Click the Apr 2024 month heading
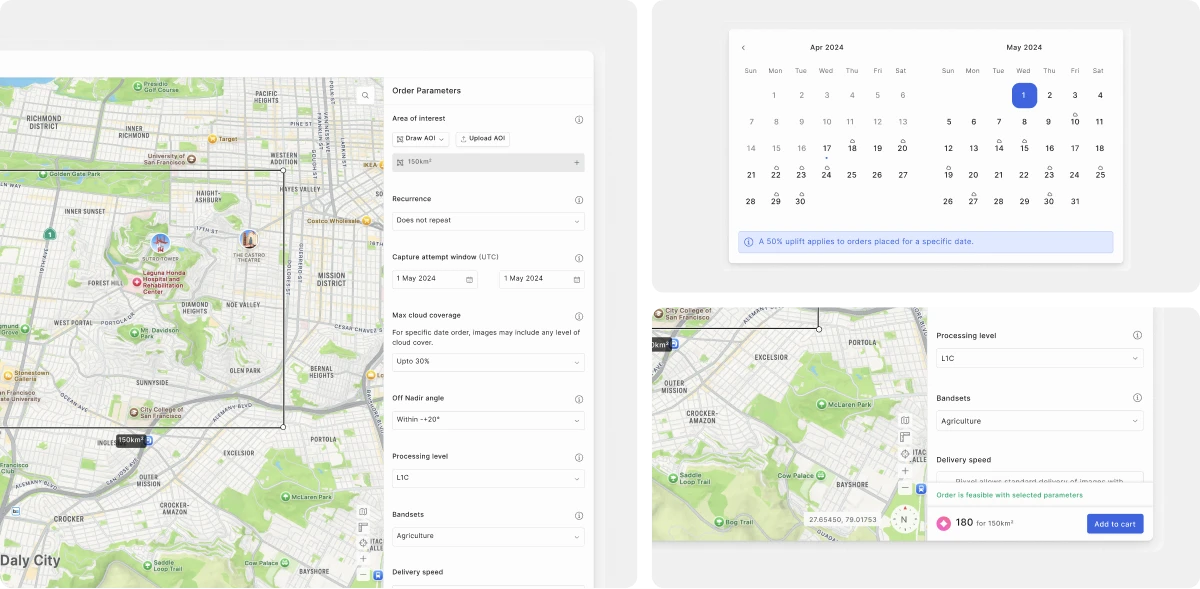Image resolution: width=1200 pixels, height=589 pixels. [x=827, y=47]
